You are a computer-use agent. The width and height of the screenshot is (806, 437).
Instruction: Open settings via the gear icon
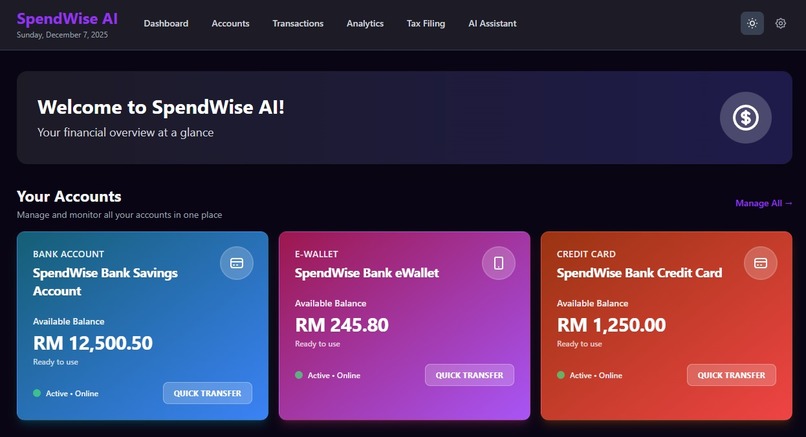[780, 24]
